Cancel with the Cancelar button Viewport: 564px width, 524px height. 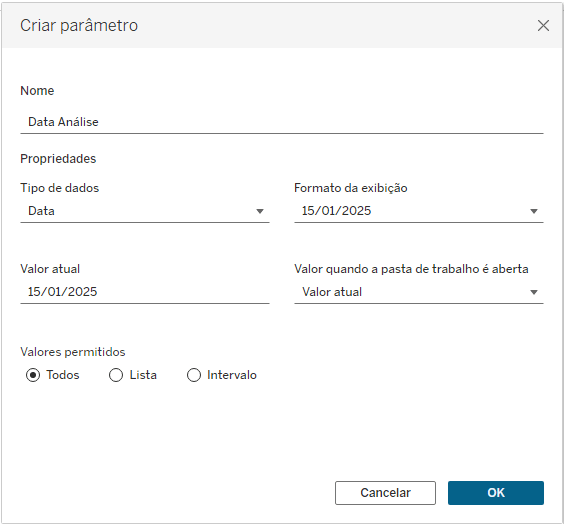pos(385,493)
